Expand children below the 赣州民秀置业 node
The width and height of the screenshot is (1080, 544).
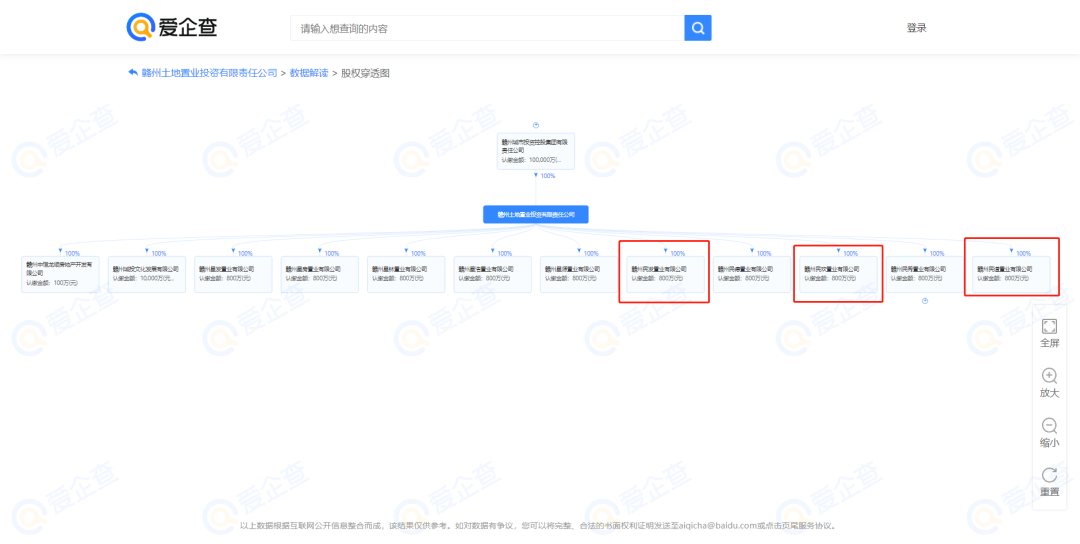click(x=924, y=301)
